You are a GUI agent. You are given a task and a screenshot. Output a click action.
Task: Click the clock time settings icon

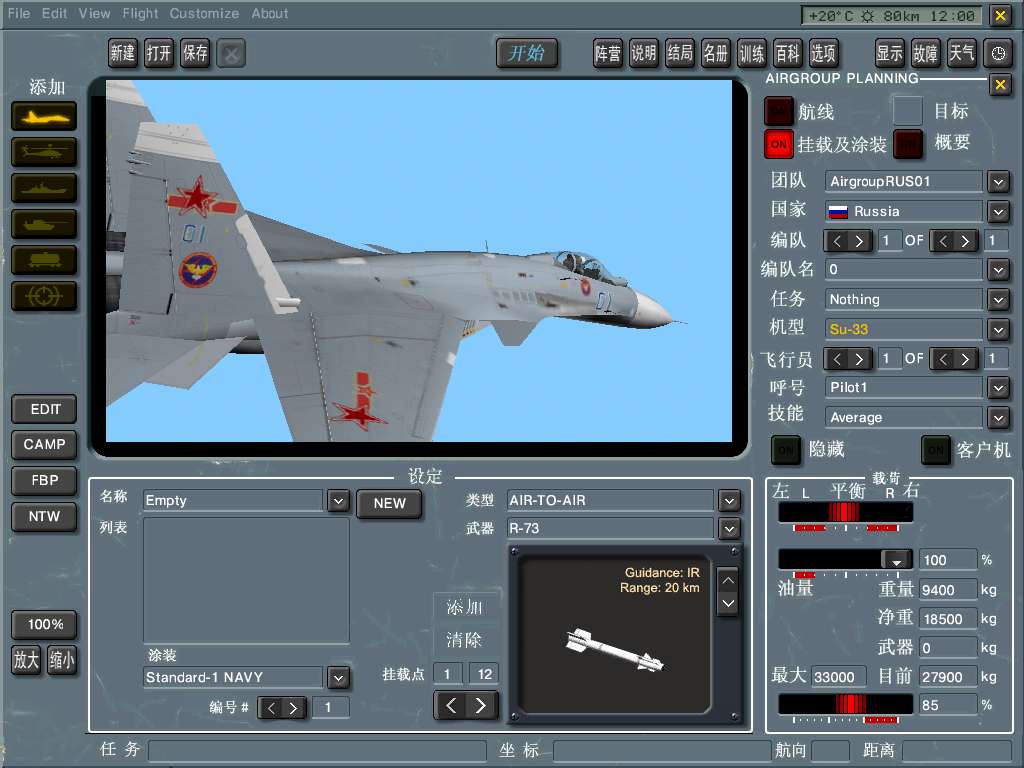(998, 54)
